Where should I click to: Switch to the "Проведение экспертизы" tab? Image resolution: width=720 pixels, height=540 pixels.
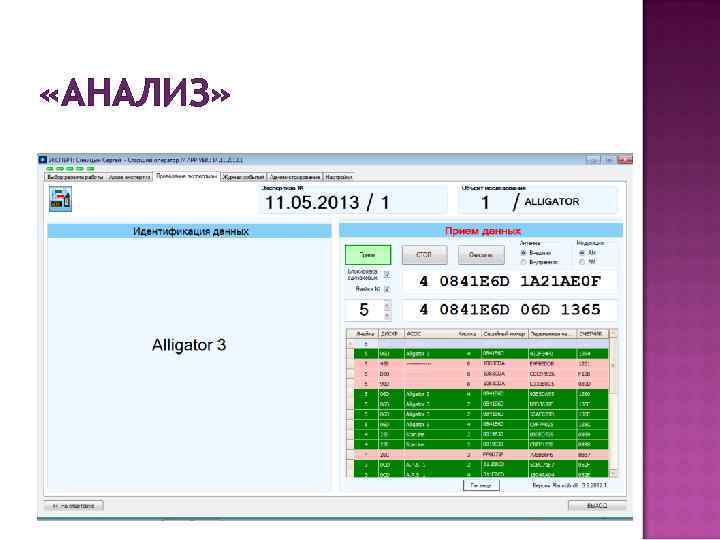pyautogui.click(x=186, y=176)
